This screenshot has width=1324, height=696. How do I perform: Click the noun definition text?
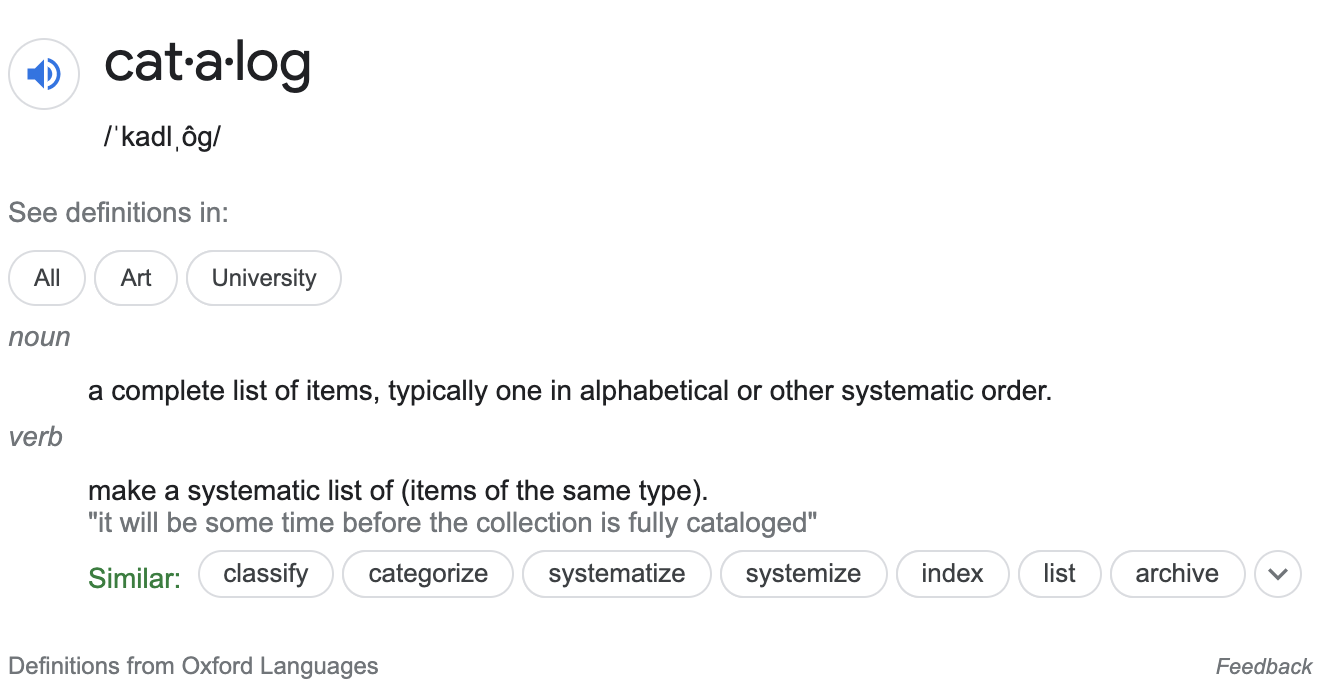570,391
